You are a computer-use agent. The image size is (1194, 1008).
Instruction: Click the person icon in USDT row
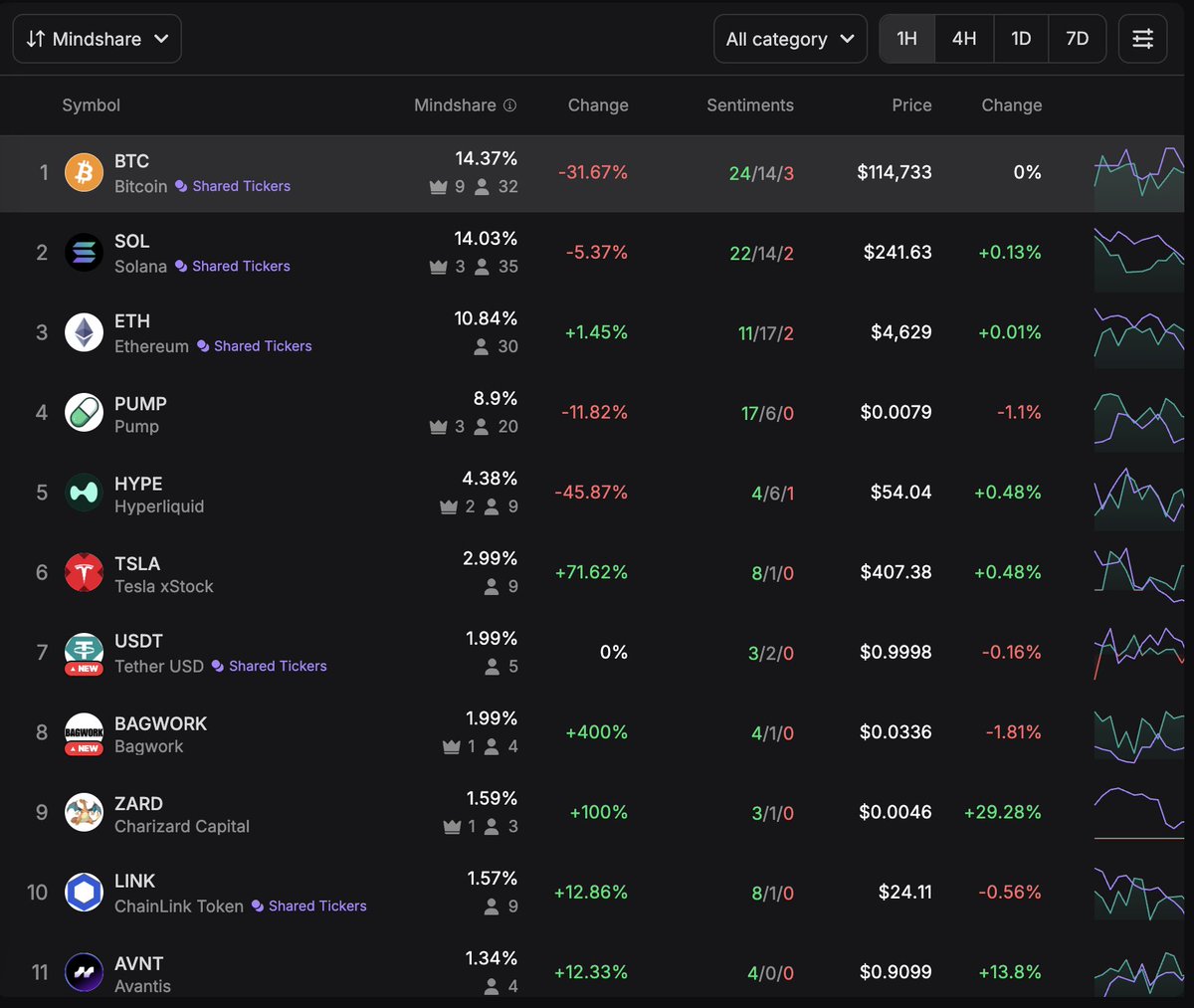pyautogui.click(x=492, y=667)
